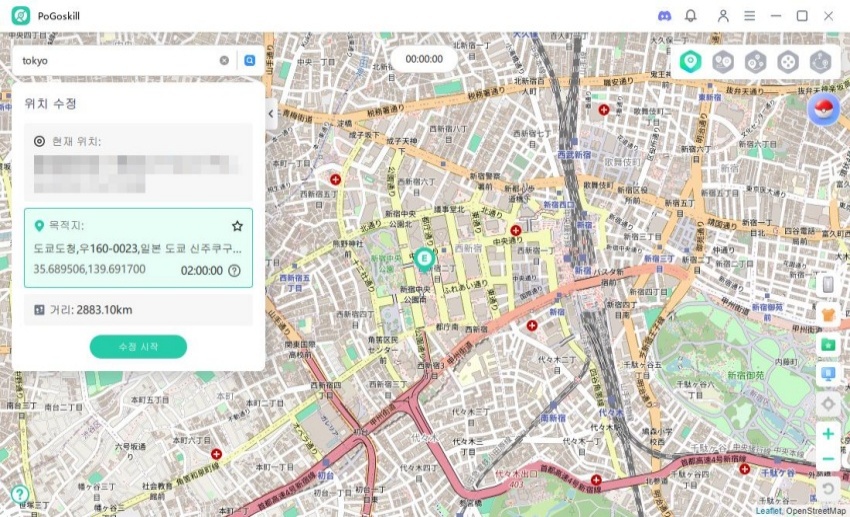The image size is (850, 517).
Task: Select two-spot route mode icon
Action: point(723,62)
